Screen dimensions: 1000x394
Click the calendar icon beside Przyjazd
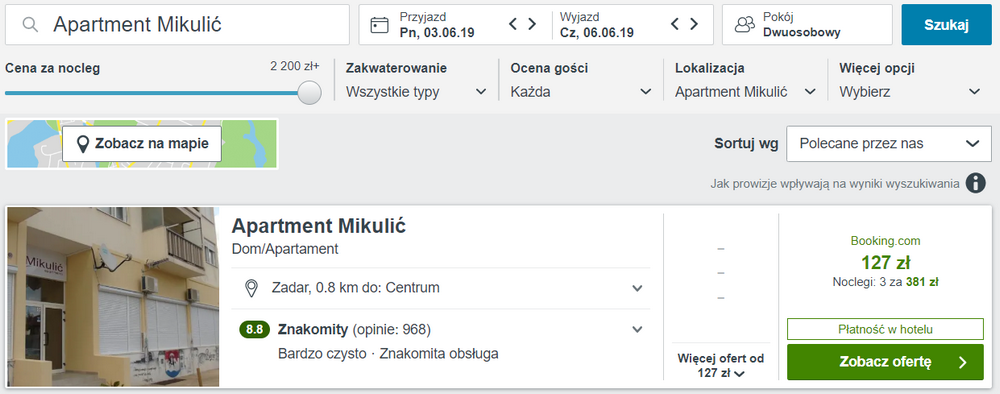379,25
